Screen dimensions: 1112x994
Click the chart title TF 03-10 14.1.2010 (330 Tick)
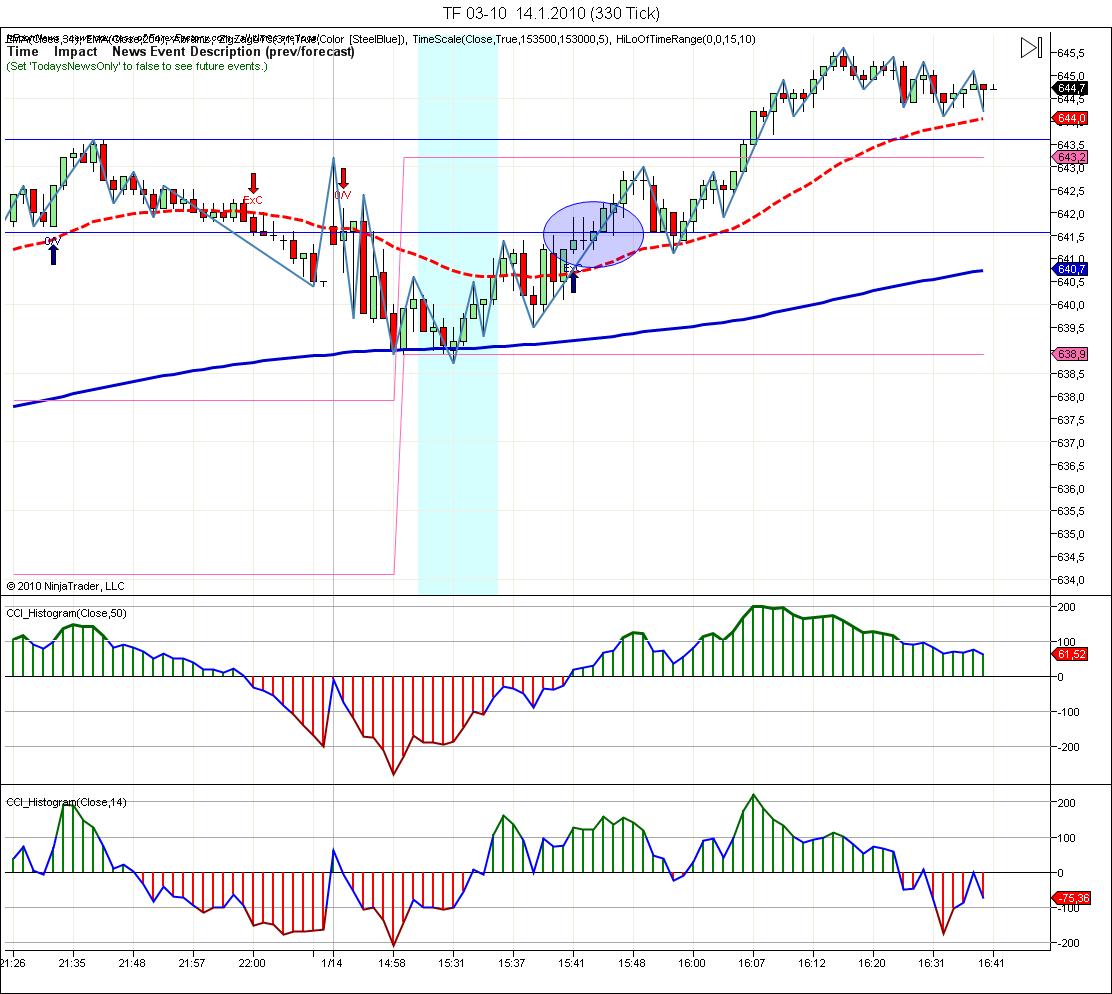point(551,13)
